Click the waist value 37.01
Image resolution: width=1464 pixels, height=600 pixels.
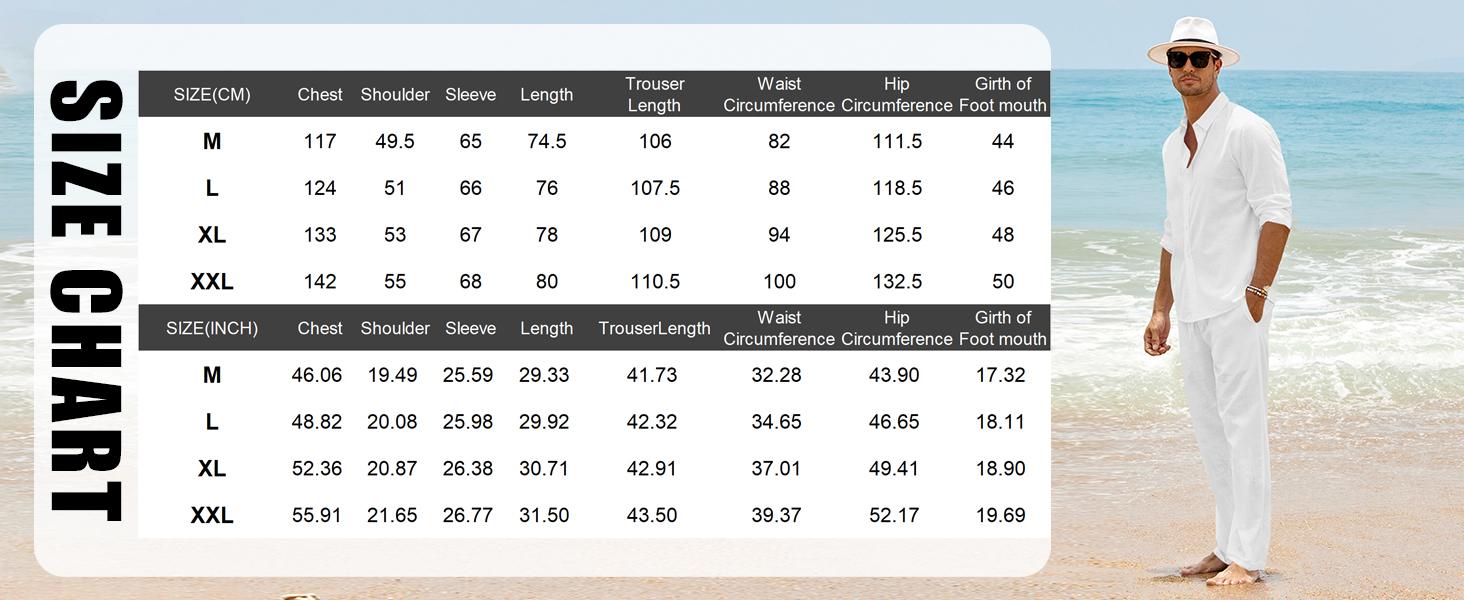776,468
